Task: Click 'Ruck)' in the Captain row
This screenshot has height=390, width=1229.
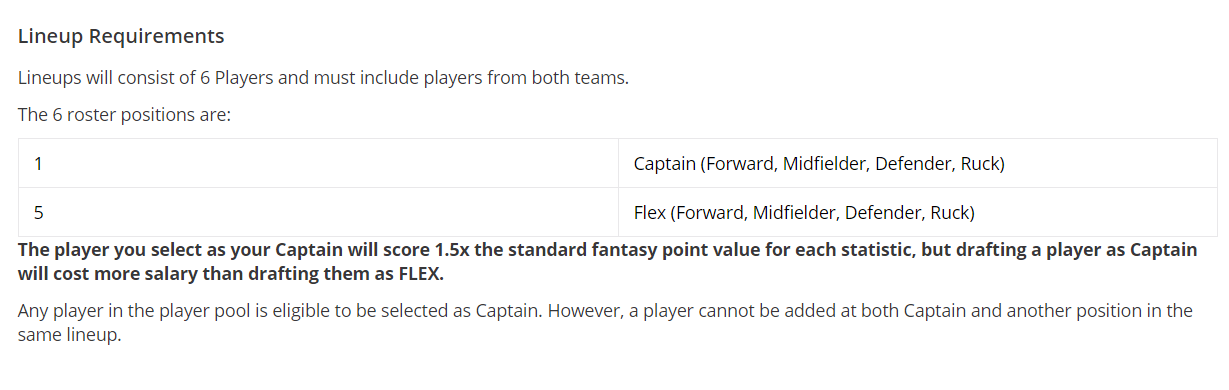Action: pyautogui.click(x=982, y=163)
